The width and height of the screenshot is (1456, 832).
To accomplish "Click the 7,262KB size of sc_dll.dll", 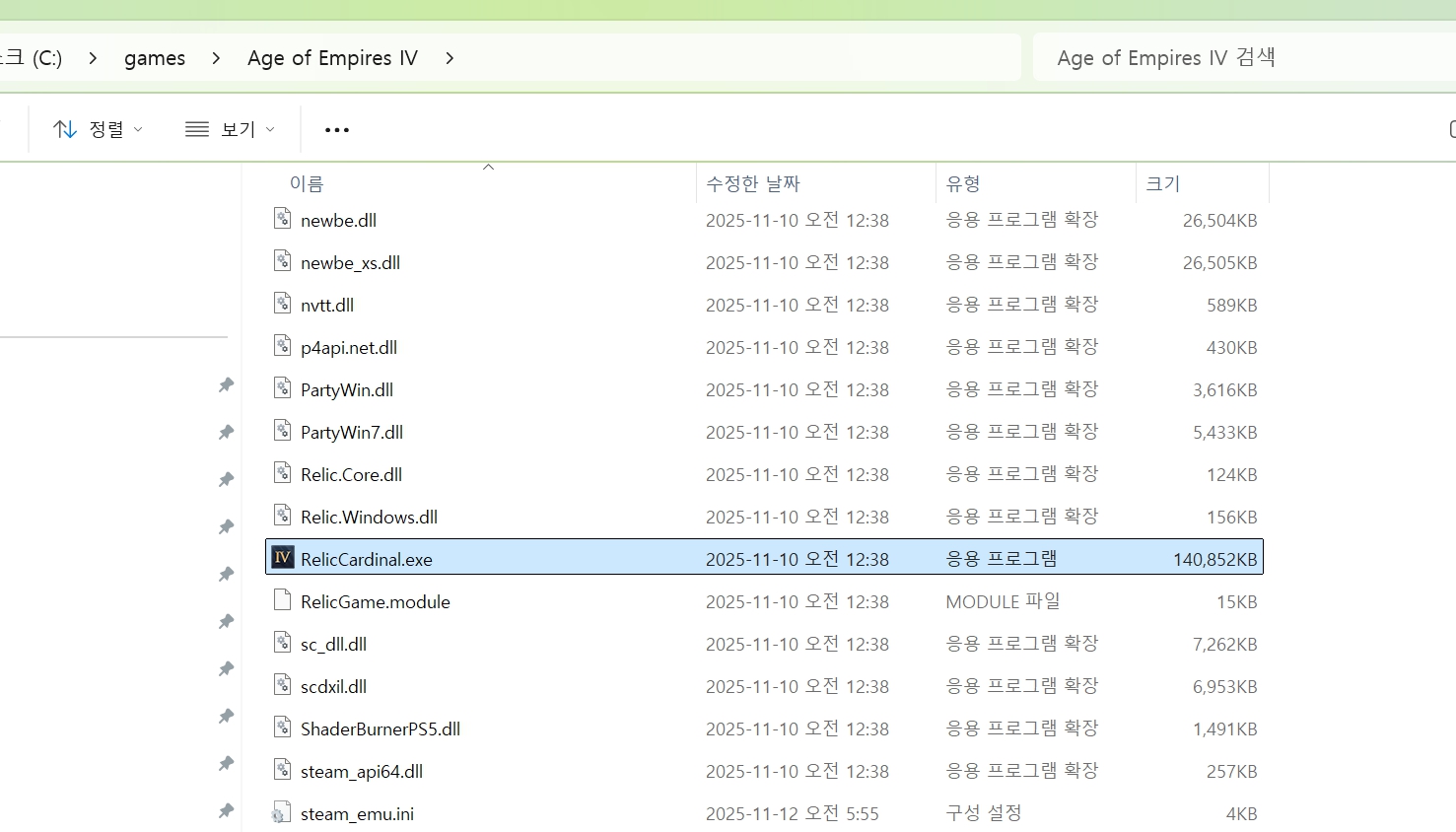I will tap(1225, 645).
